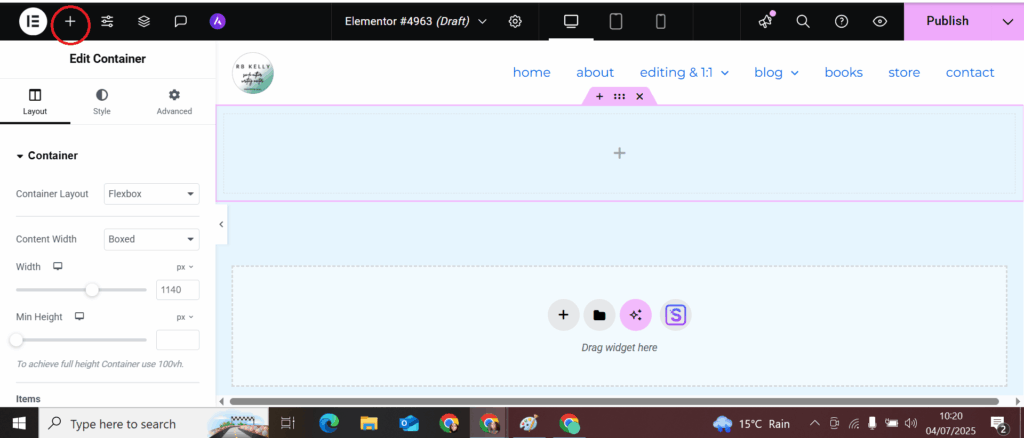Open the Structure layers icon
The image size is (1024, 438).
[144, 22]
